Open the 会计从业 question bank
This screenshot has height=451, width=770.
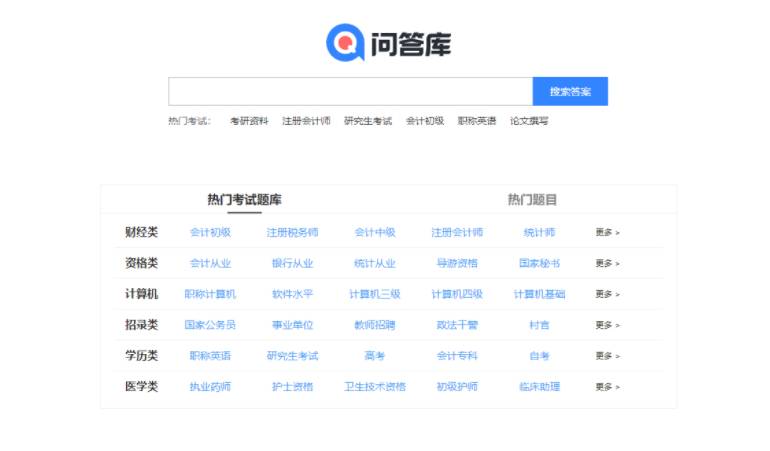(210, 263)
